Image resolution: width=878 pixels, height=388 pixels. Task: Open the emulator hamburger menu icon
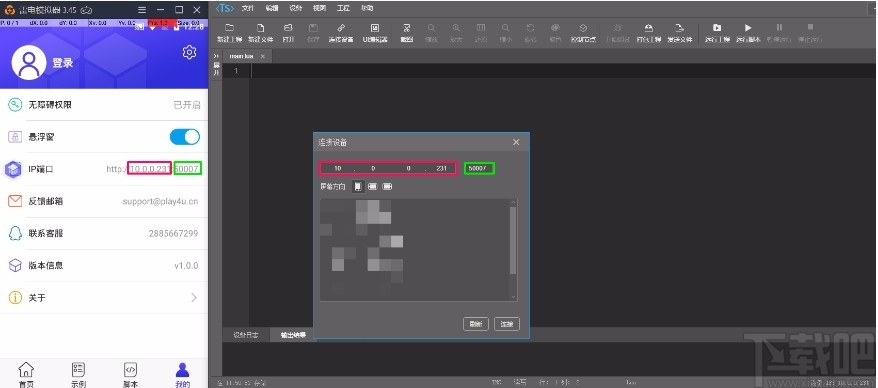[142, 10]
